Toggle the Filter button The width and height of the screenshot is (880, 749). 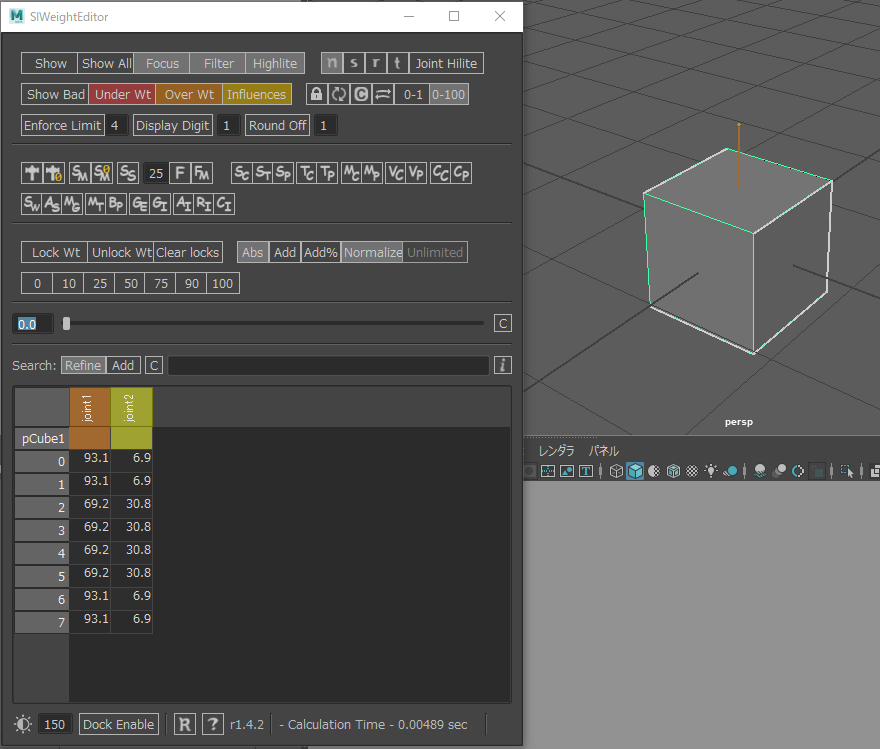tap(218, 63)
